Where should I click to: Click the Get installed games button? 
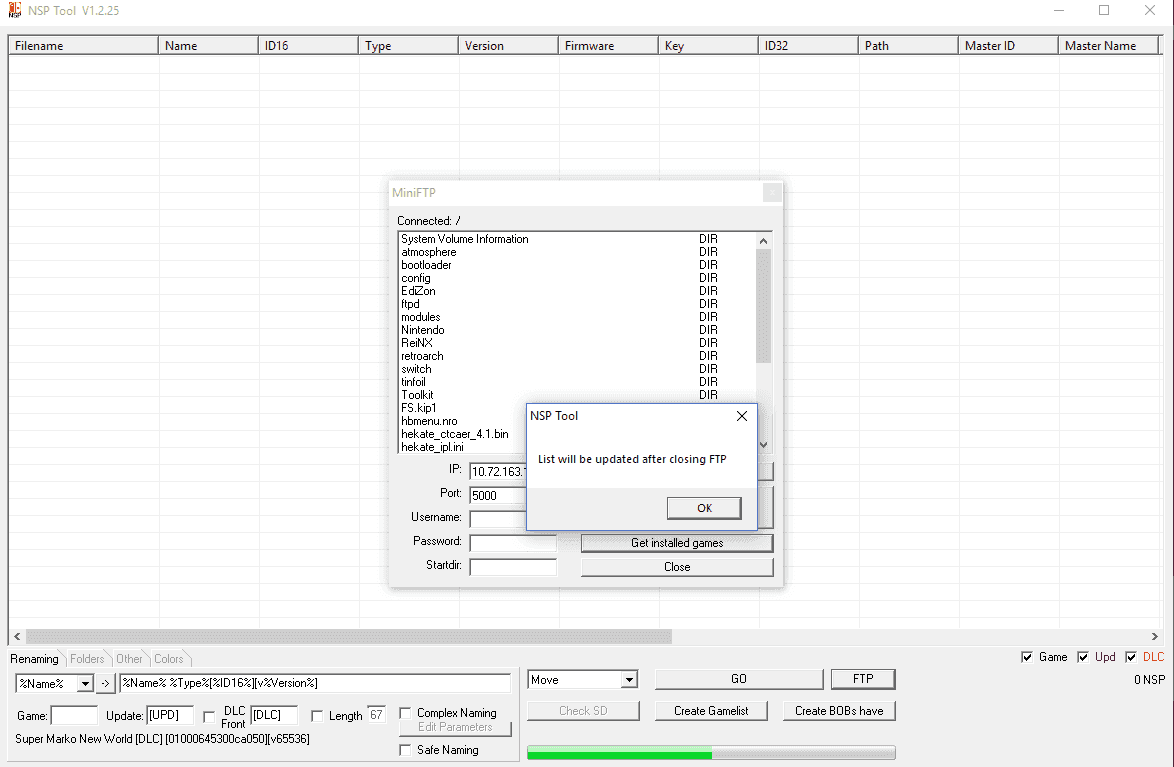click(x=677, y=543)
